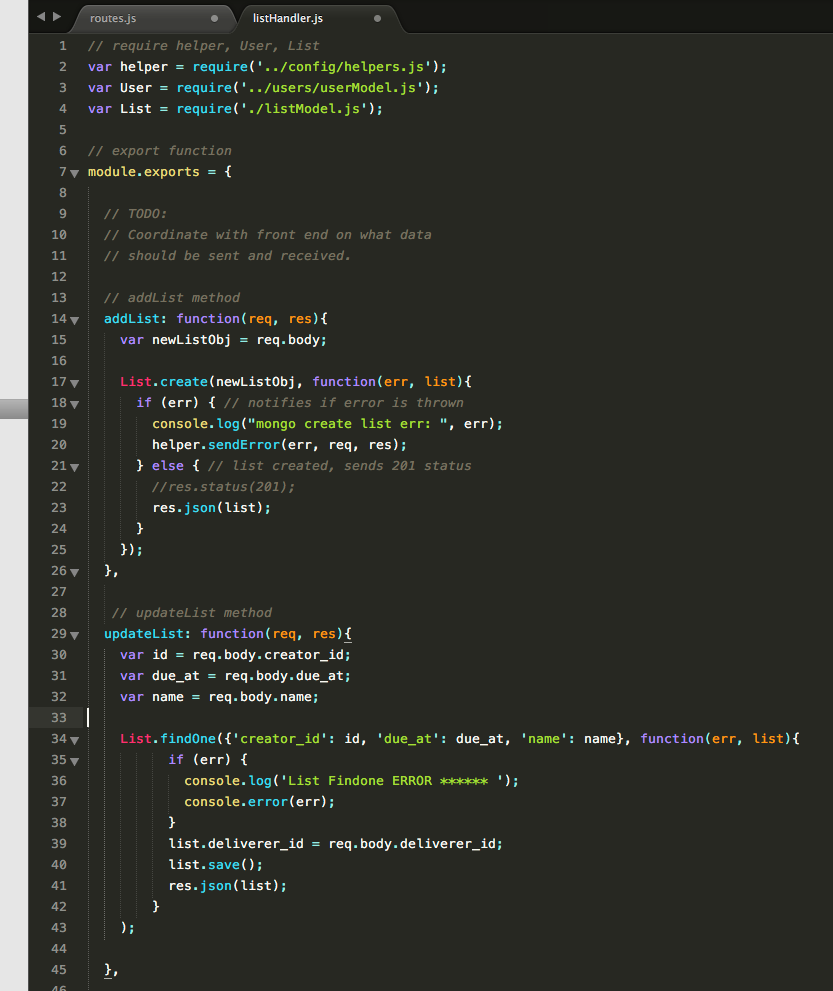Collapse the else block at line 21
Screen dimensions: 833x991
tap(73, 465)
